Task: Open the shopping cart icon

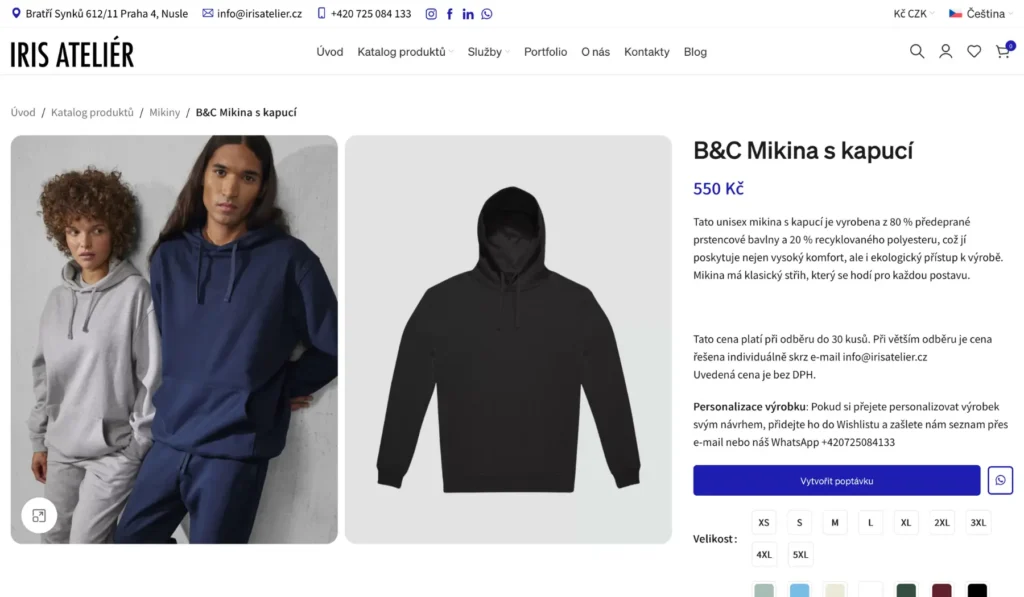Action: 1003,51
